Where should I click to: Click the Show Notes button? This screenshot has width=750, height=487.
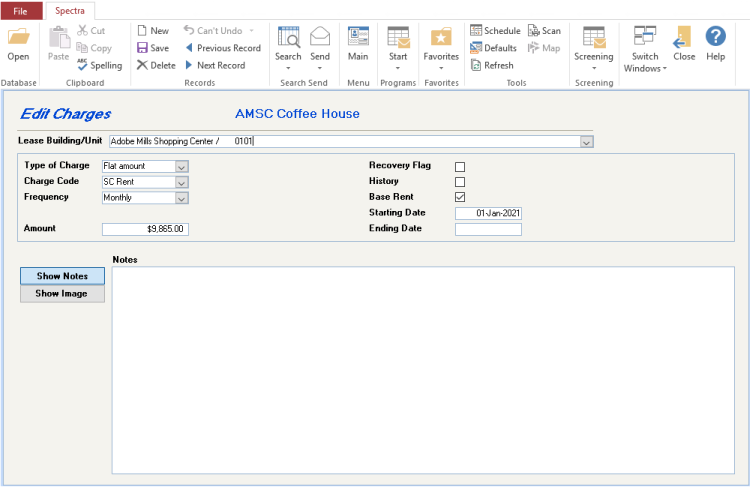click(x=62, y=276)
